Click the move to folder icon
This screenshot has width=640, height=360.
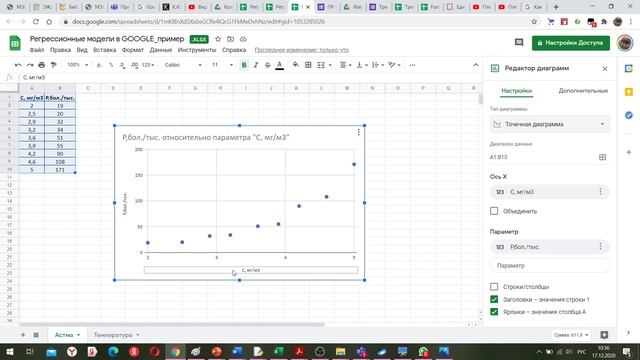[231, 39]
